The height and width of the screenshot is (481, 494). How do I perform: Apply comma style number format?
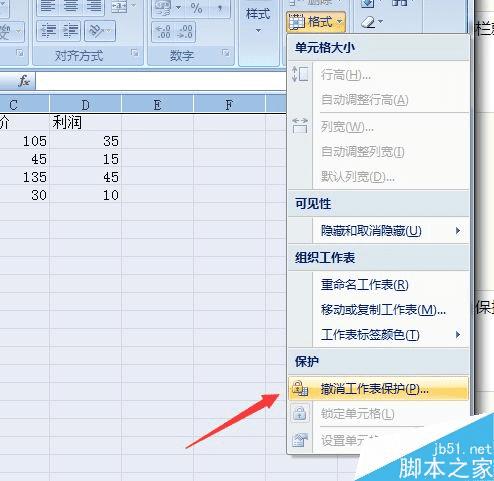coord(220,8)
